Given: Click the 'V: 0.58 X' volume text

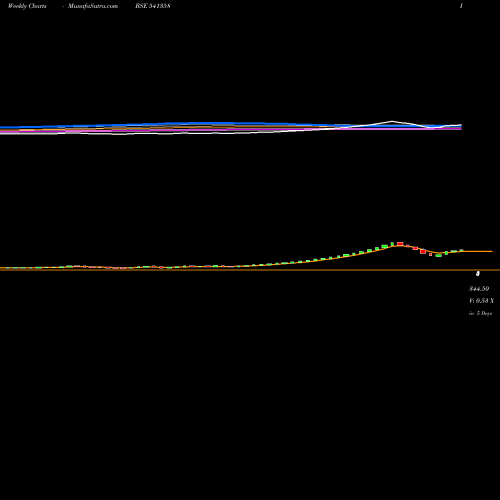Looking at the screenshot, I should click(x=481, y=301).
